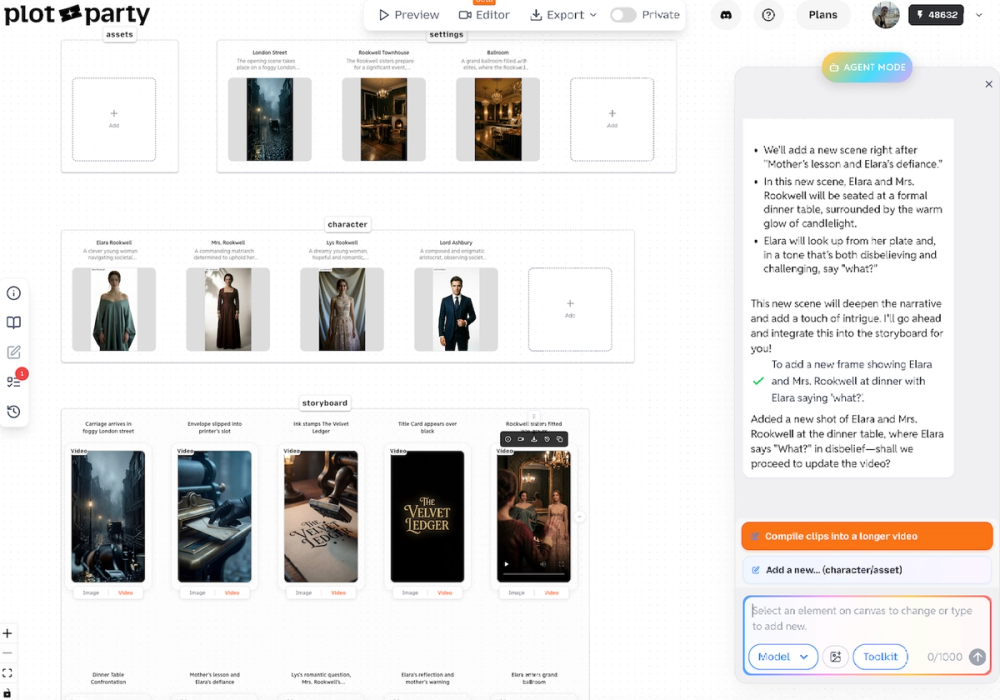Add a new setting in the settings section
Viewport: 1000px width, 700px height.
point(612,119)
